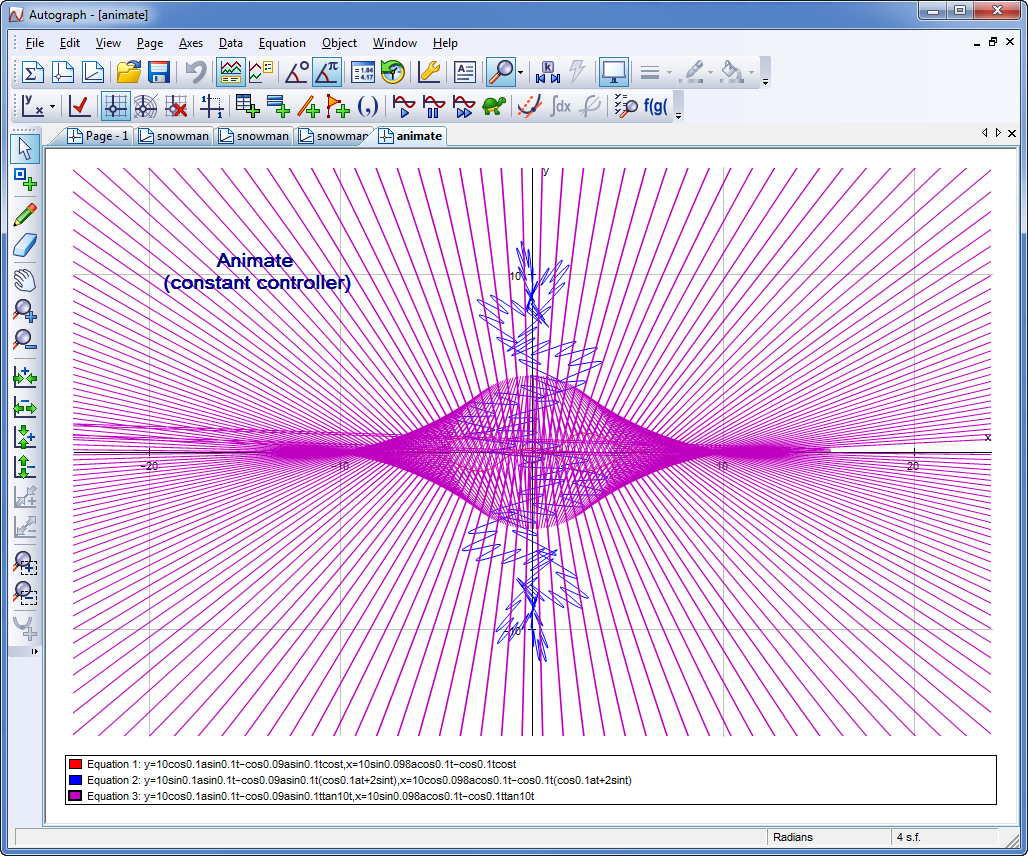Select the pencil scribble tool

25,215
